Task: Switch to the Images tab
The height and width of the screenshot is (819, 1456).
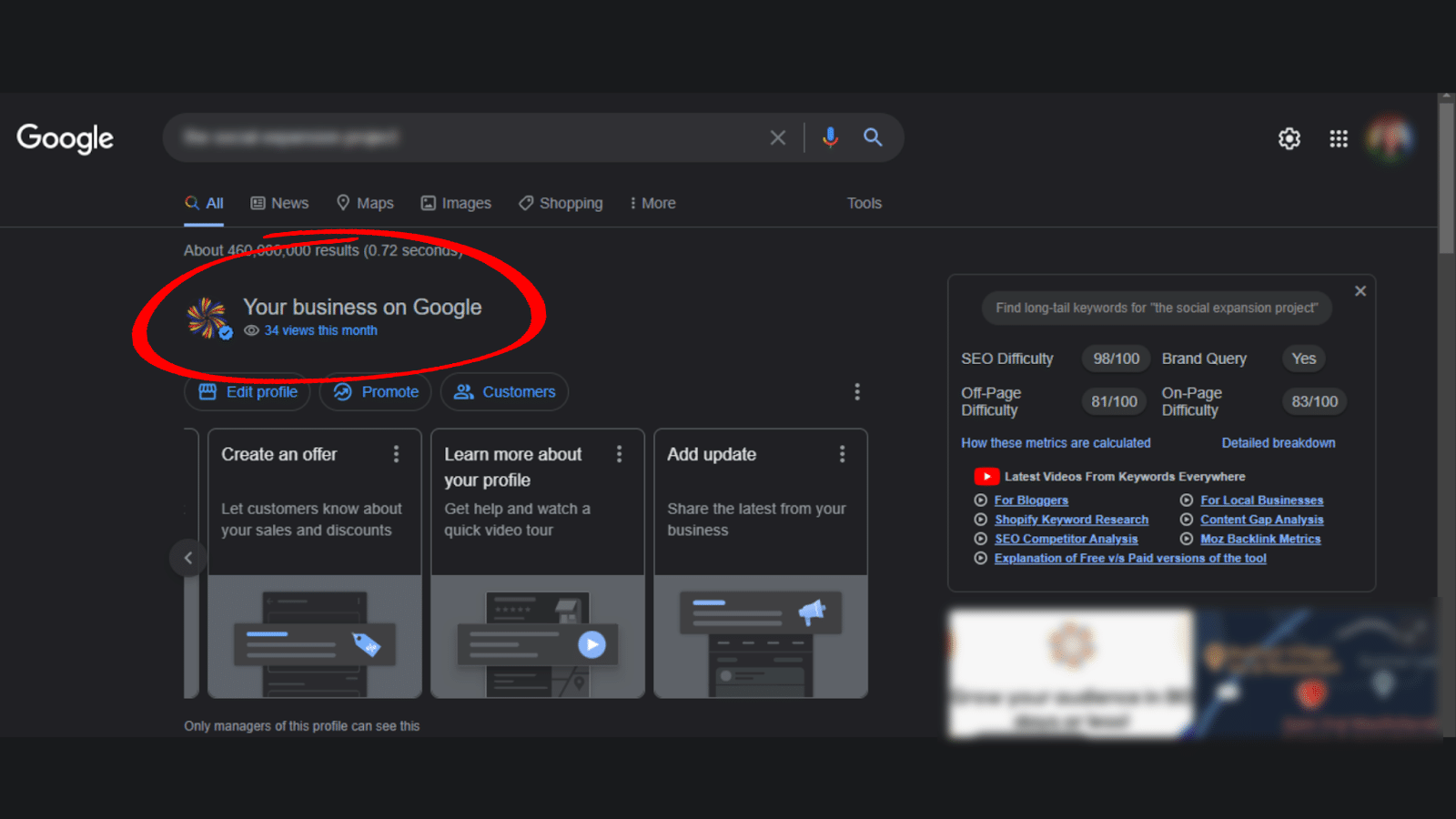Action: coord(456,203)
